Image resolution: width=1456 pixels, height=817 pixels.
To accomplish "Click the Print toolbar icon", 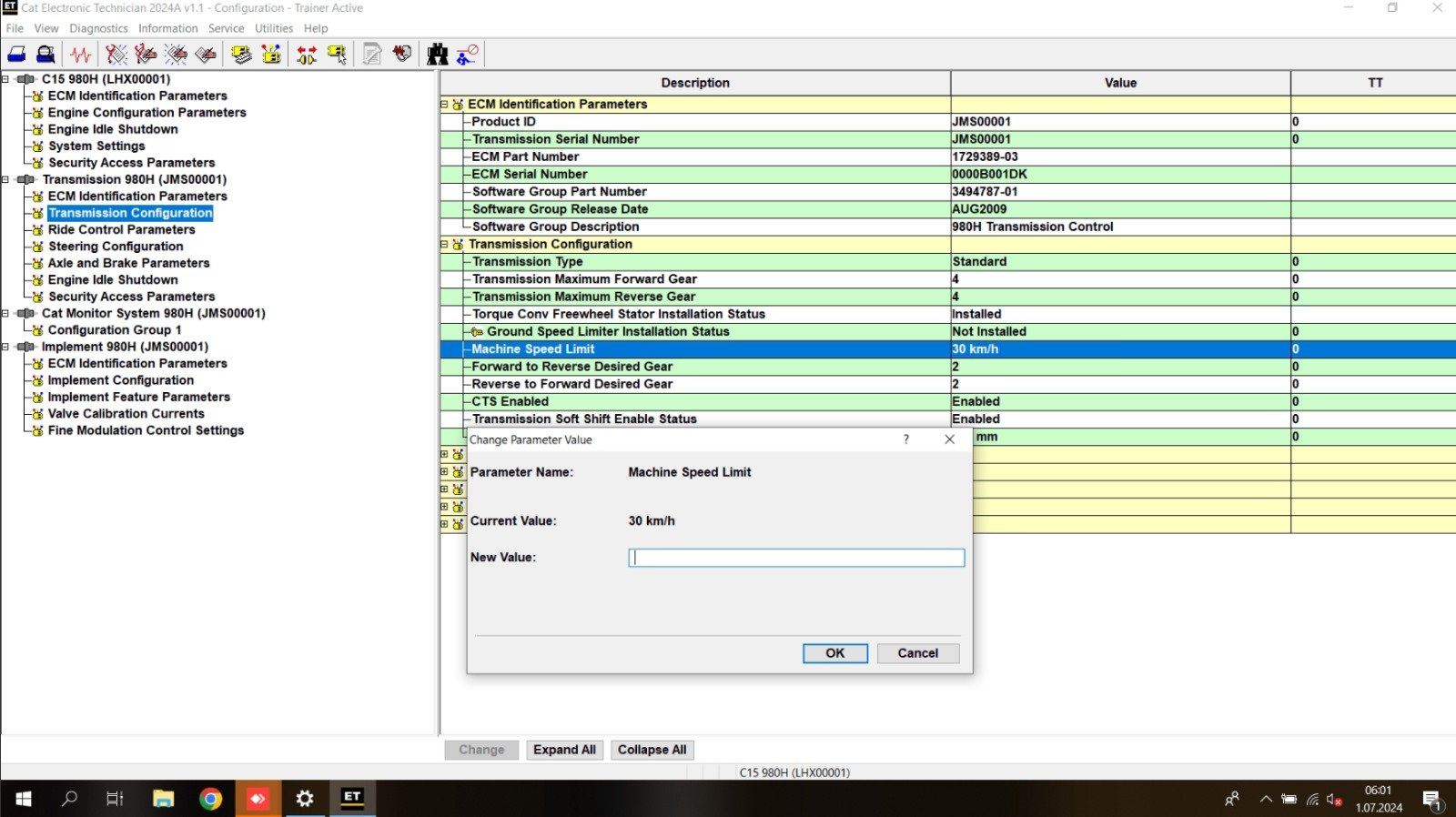I will click(x=16, y=55).
